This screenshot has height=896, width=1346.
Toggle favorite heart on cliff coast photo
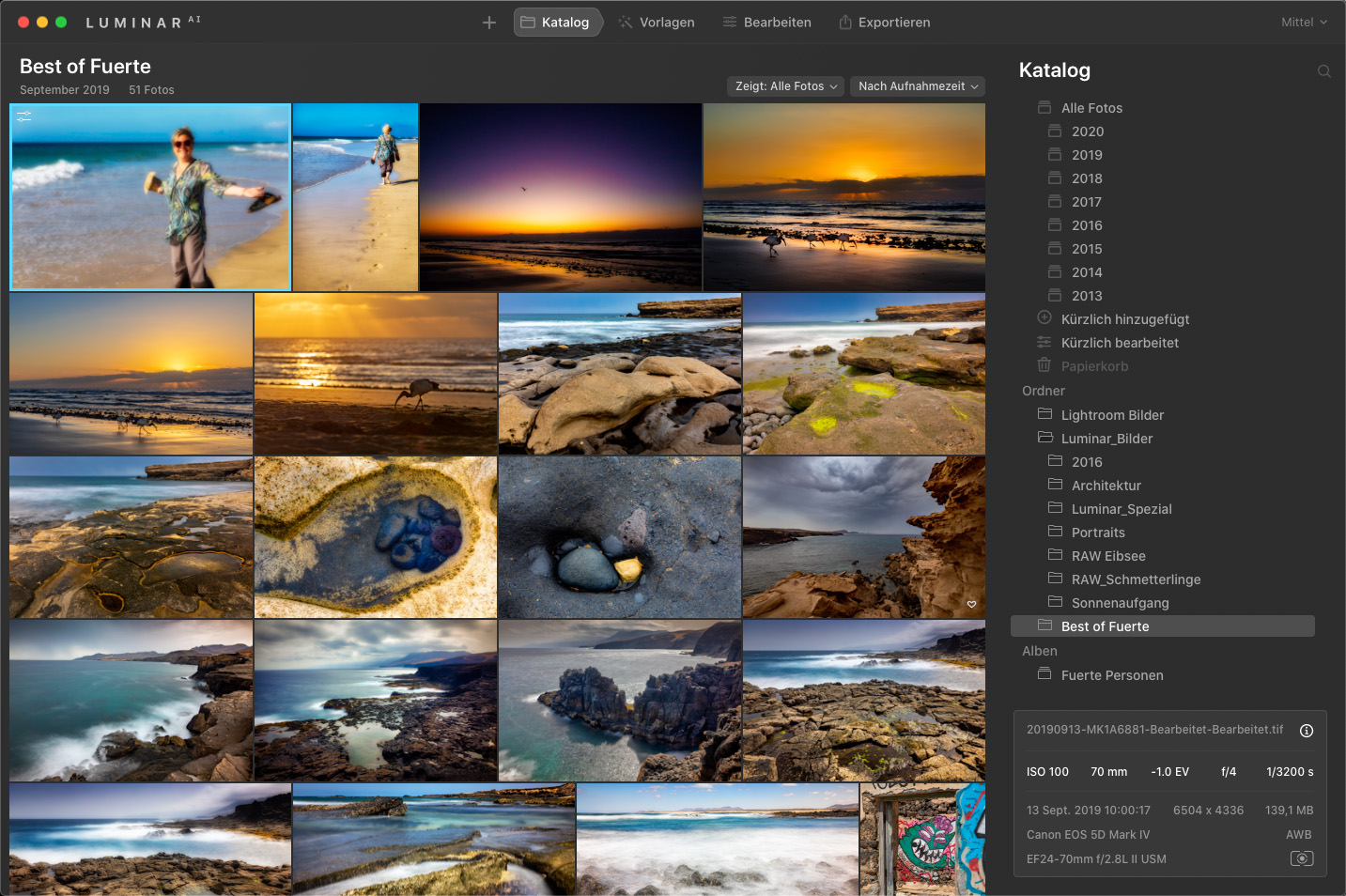tap(971, 604)
